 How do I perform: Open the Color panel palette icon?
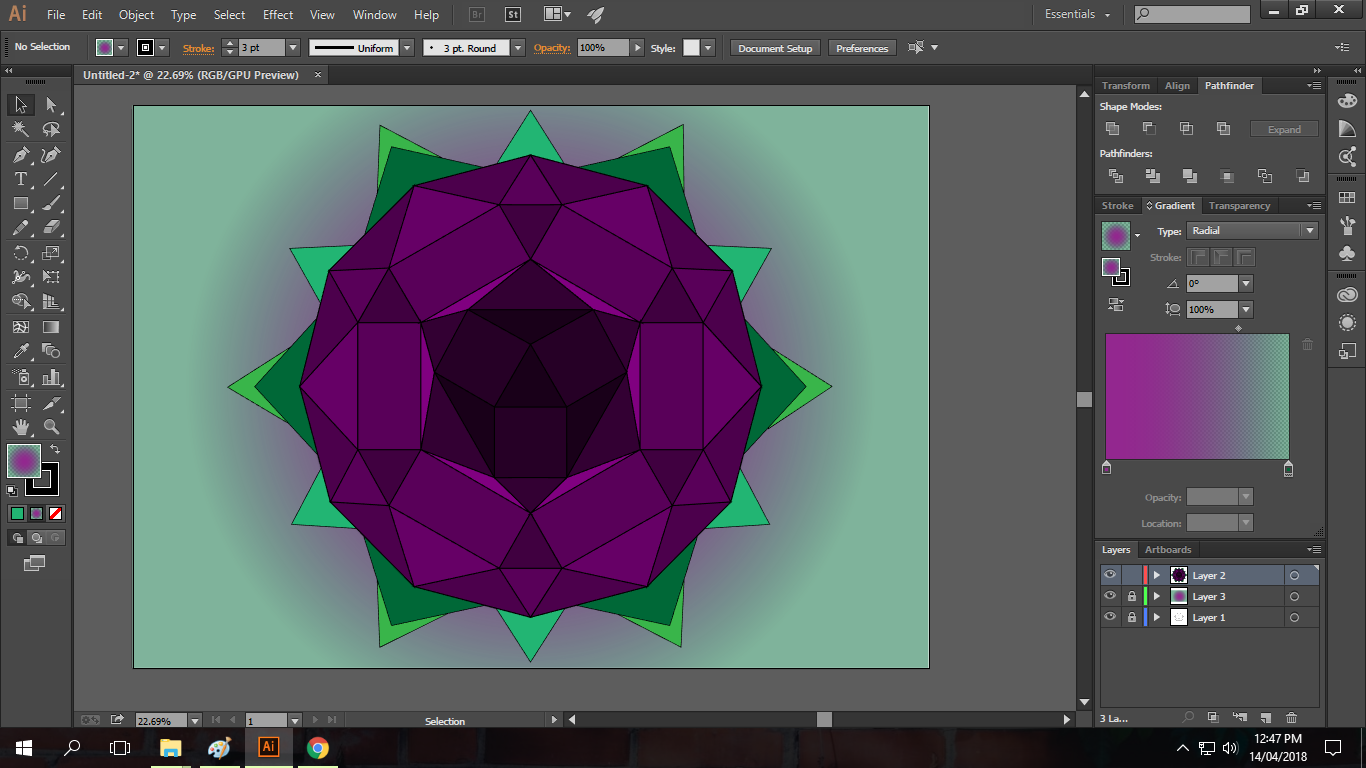coord(1347,101)
